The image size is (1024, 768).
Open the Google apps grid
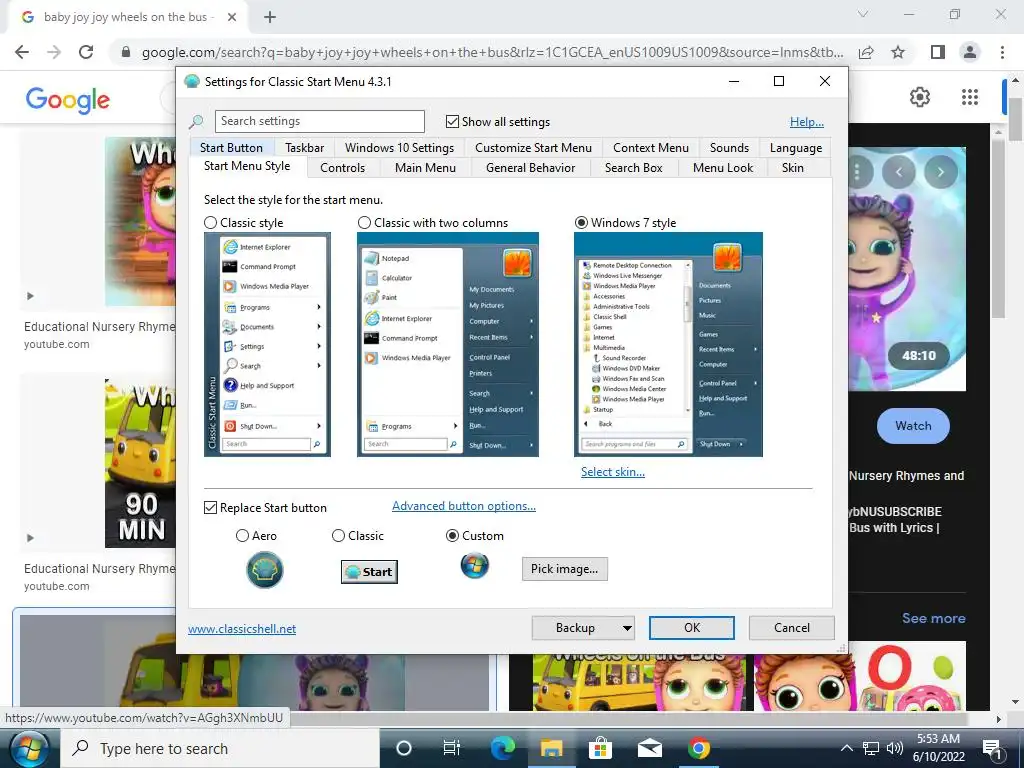tap(970, 97)
